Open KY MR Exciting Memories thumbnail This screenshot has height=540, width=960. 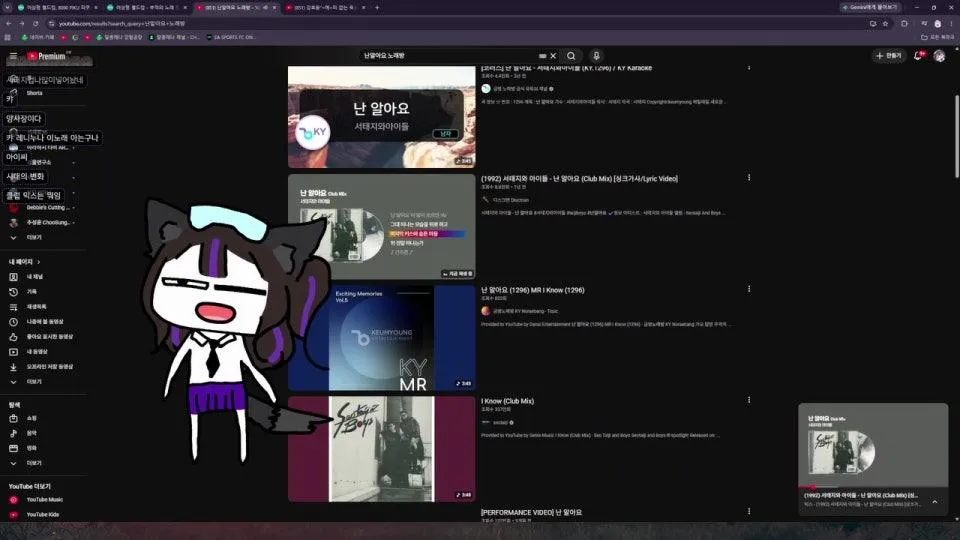[381, 338]
